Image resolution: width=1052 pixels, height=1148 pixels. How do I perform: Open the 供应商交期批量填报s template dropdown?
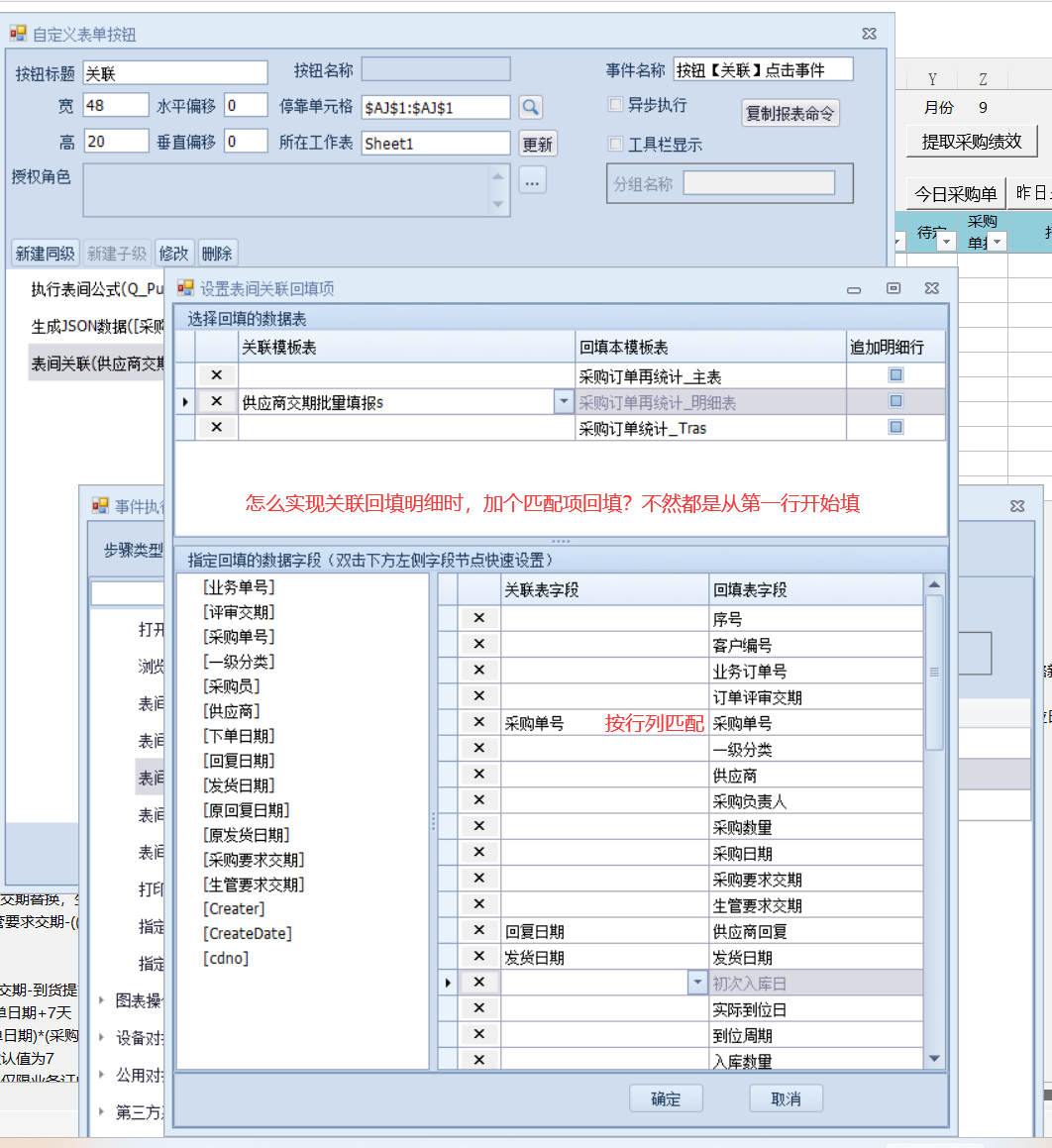tap(563, 401)
